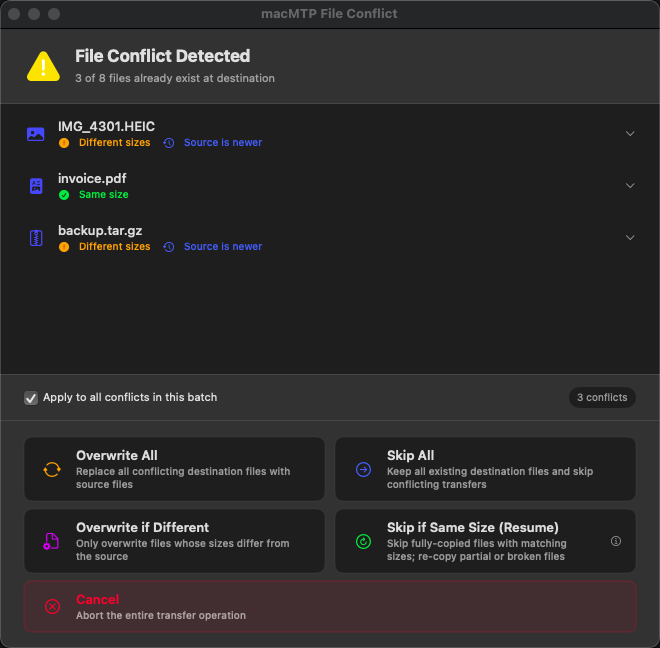Click the Same size label under invoice.pdf
The image size is (660, 648).
click(x=104, y=195)
